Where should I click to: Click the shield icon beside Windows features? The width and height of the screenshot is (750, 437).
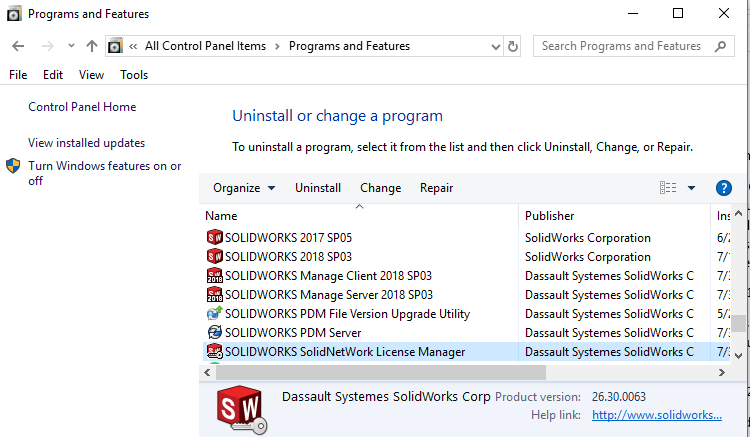click(x=13, y=166)
